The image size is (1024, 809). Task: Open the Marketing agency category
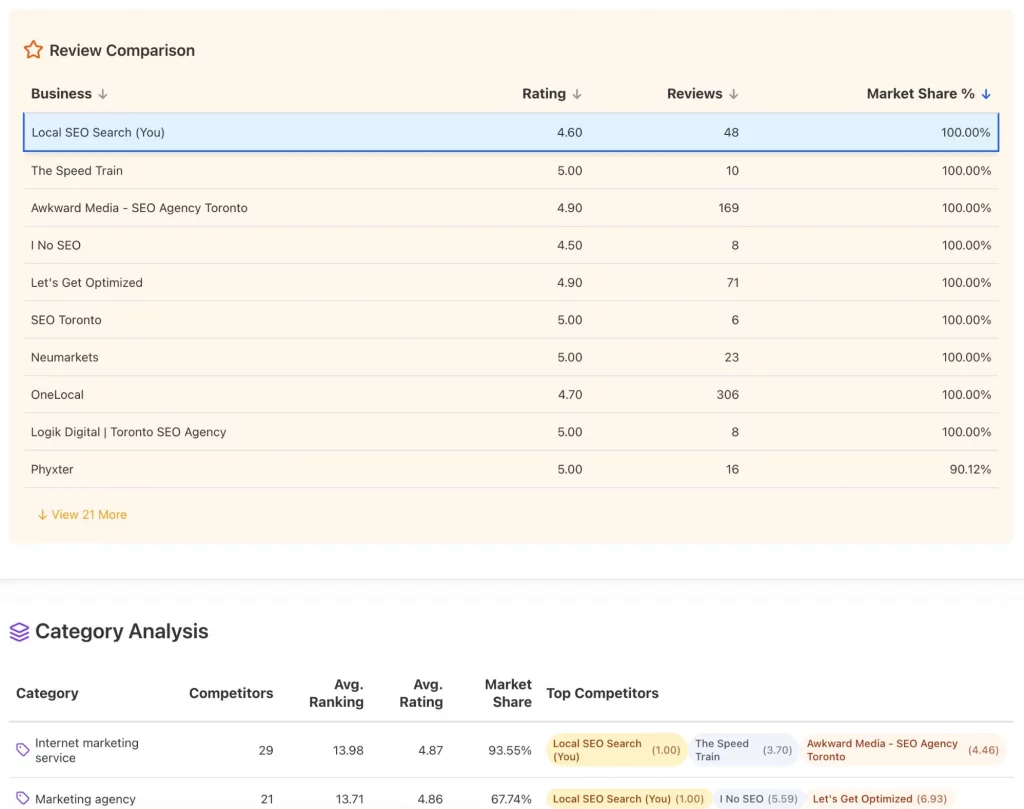coord(86,799)
